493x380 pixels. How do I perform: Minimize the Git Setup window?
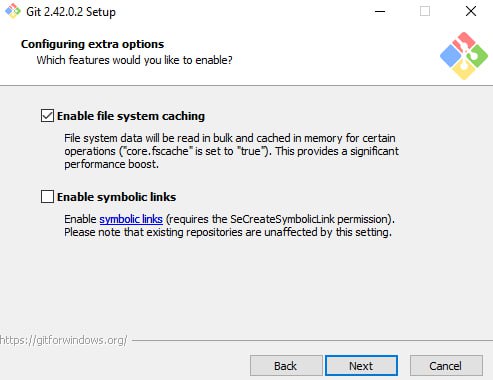380,11
